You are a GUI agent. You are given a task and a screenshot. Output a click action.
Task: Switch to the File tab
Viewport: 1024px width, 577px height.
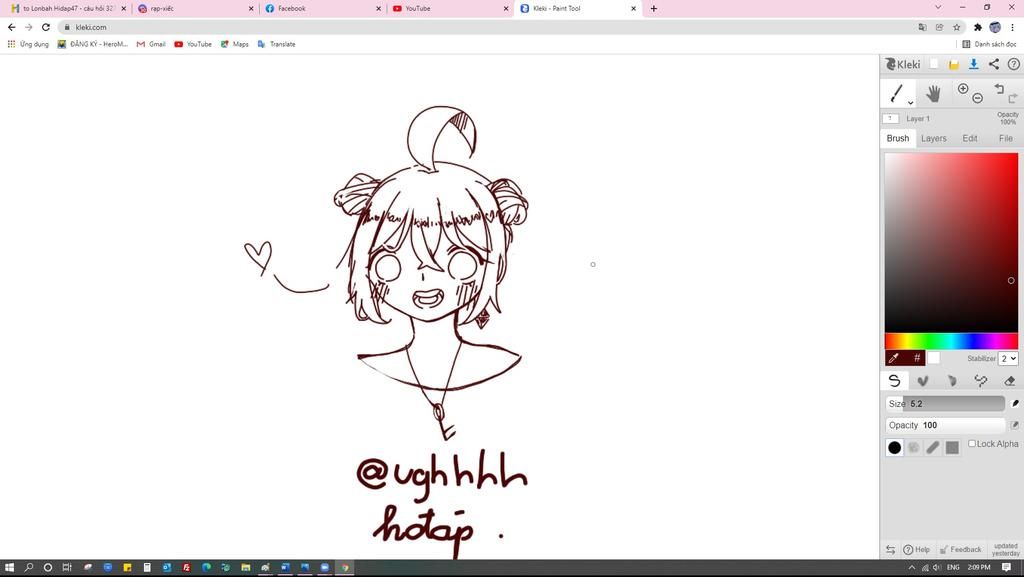(1006, 138)
